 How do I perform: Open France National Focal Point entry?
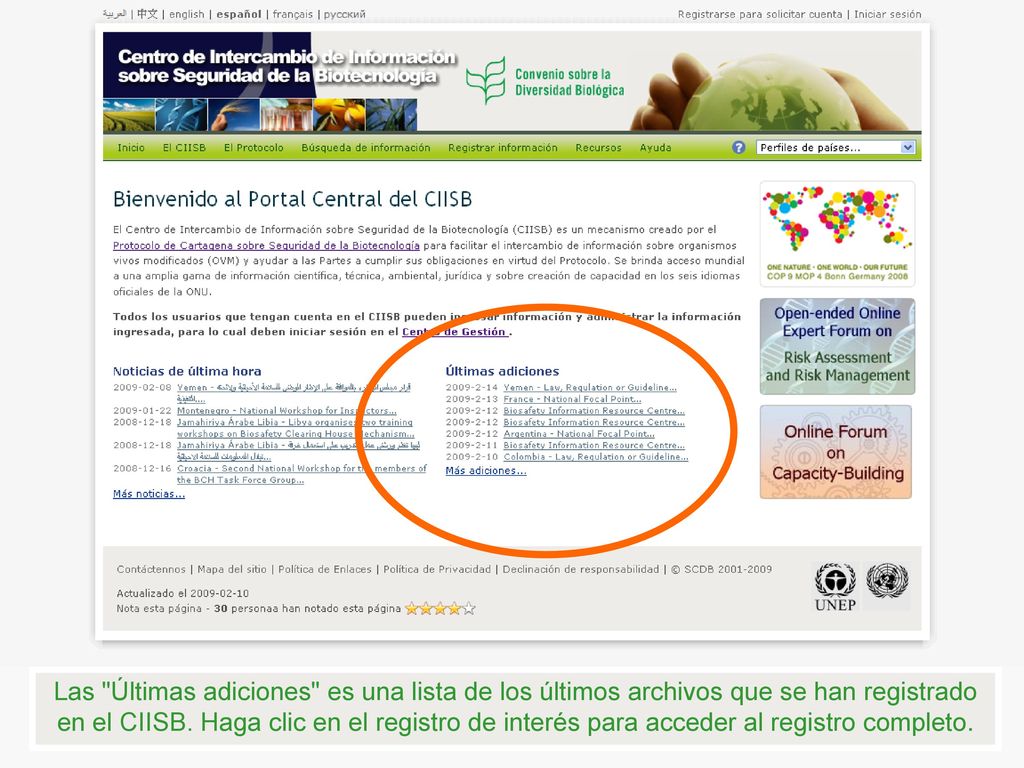coord(573,399)
